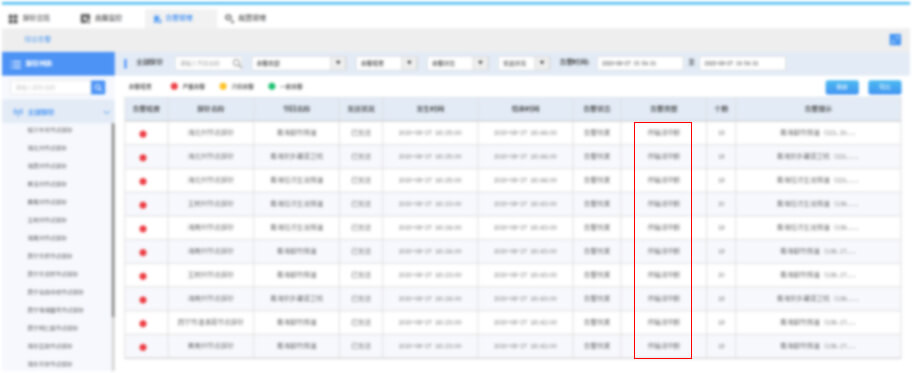Select the green dot severity legend item
The image size is (912, 373).
(x=285, y=87)
